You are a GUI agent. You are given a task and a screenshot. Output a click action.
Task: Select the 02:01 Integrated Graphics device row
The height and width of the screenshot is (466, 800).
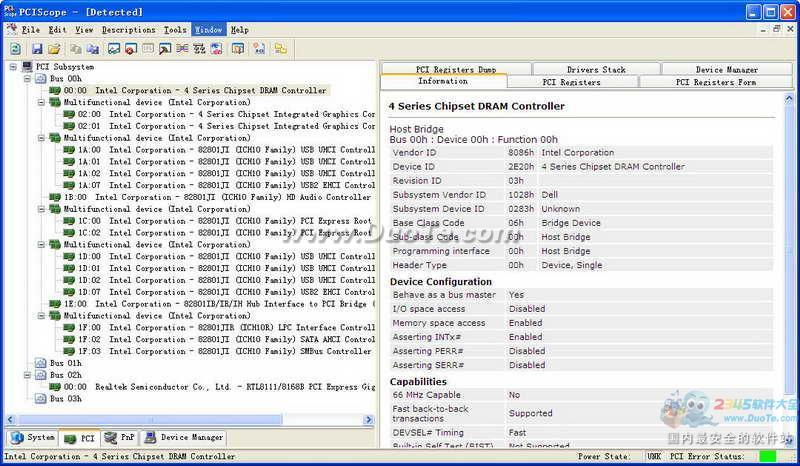point(218,126)
